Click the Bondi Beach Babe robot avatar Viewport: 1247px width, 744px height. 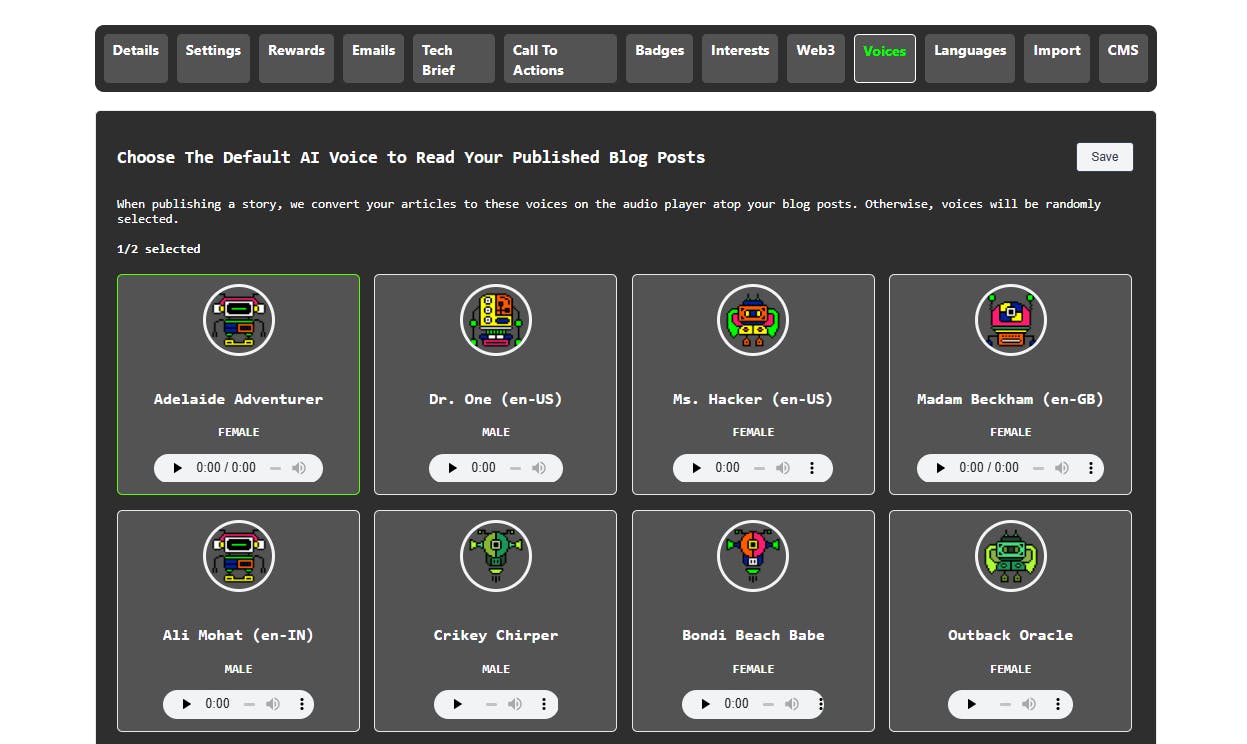click(753, 556)
